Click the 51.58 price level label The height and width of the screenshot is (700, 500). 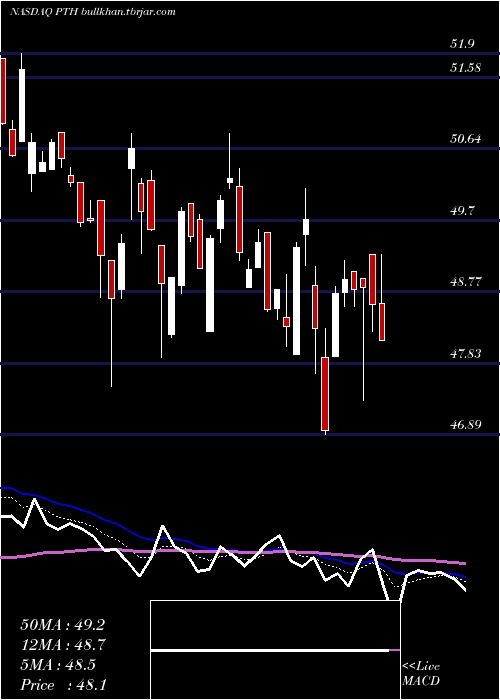(x=466, y=68)
